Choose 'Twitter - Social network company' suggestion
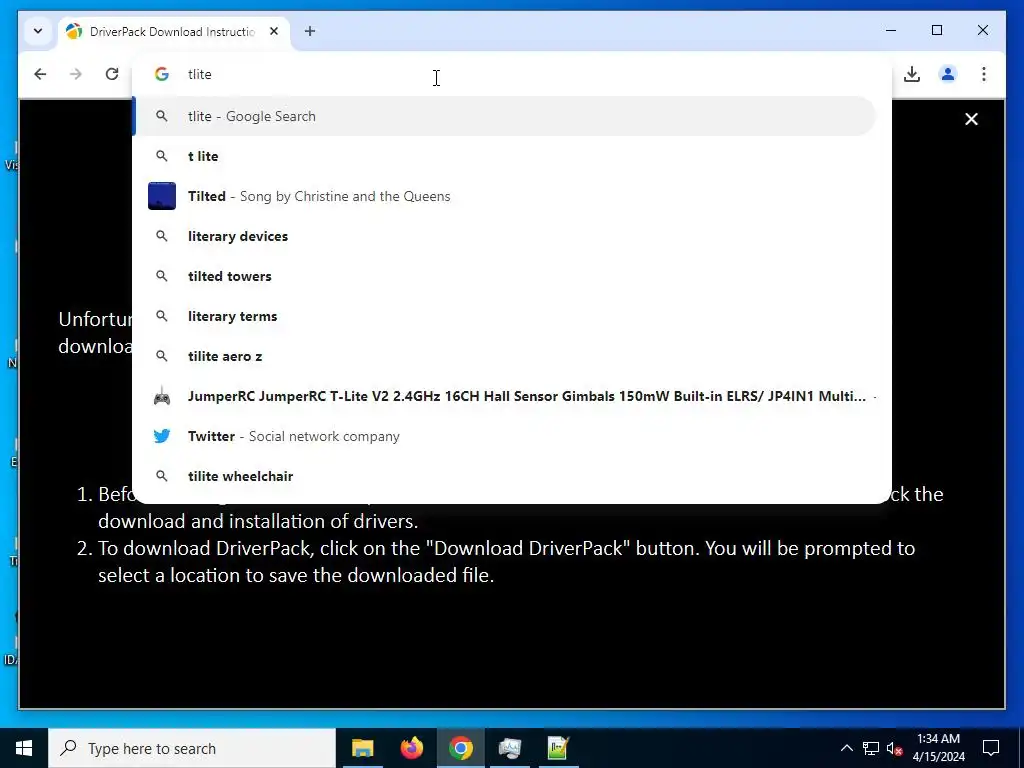Image resolution: width=1024 pixels, height=768 pixels. (505, 436)
